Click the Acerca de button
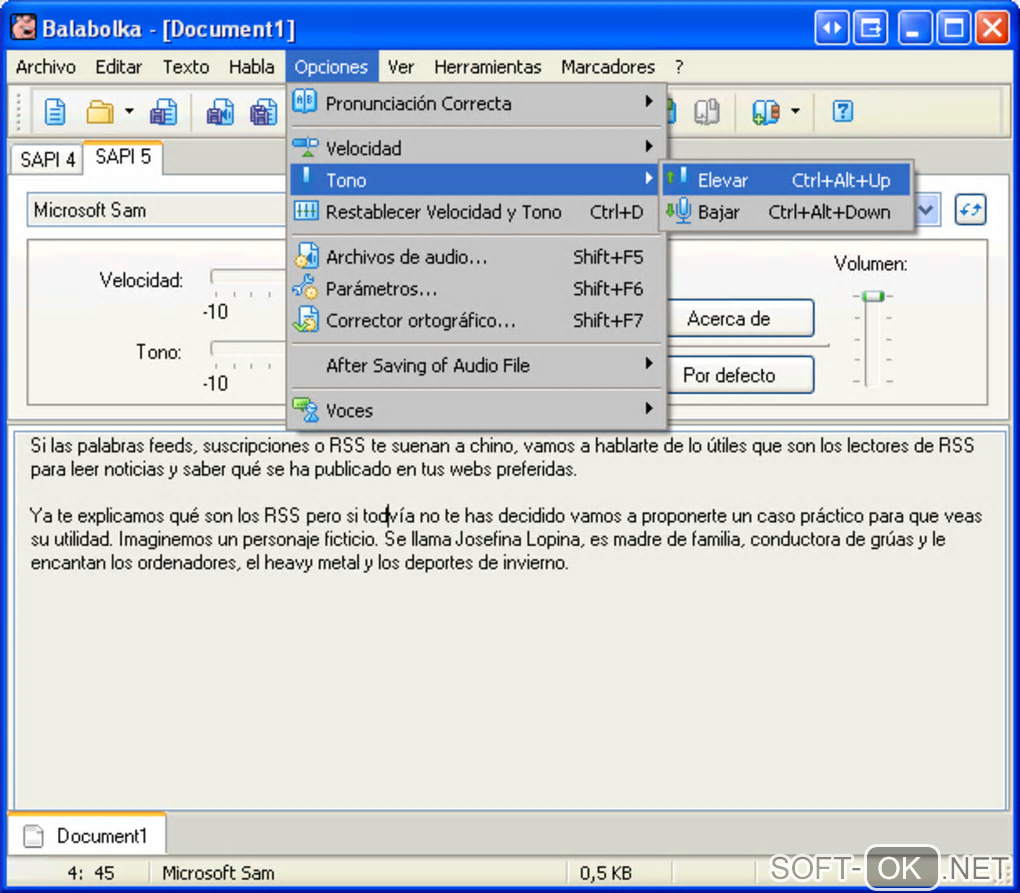Screen dimensions: 1020x893 click(740, 319)
